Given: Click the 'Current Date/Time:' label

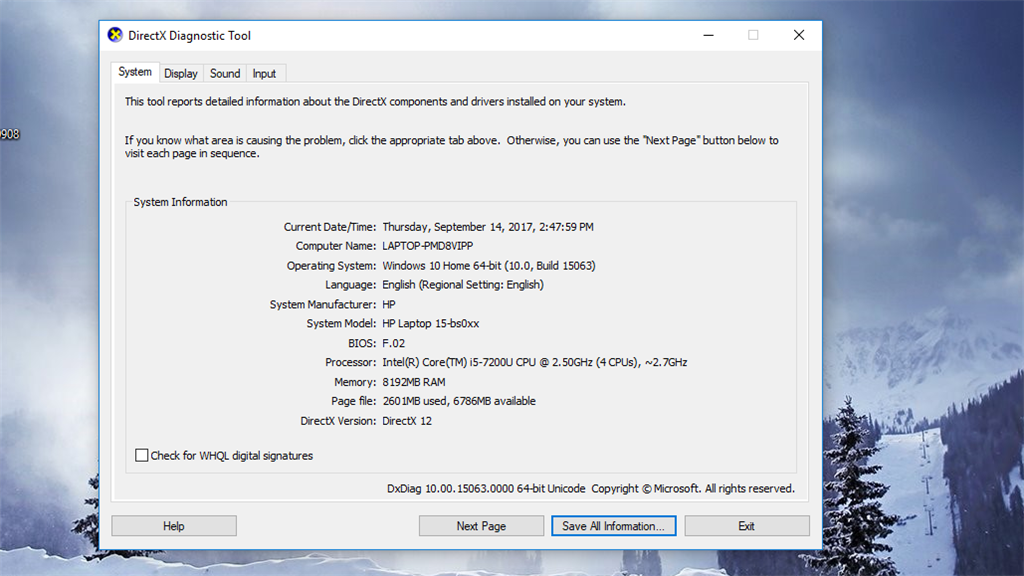Looking at the screenshot, I should click(x=330, y=227).
